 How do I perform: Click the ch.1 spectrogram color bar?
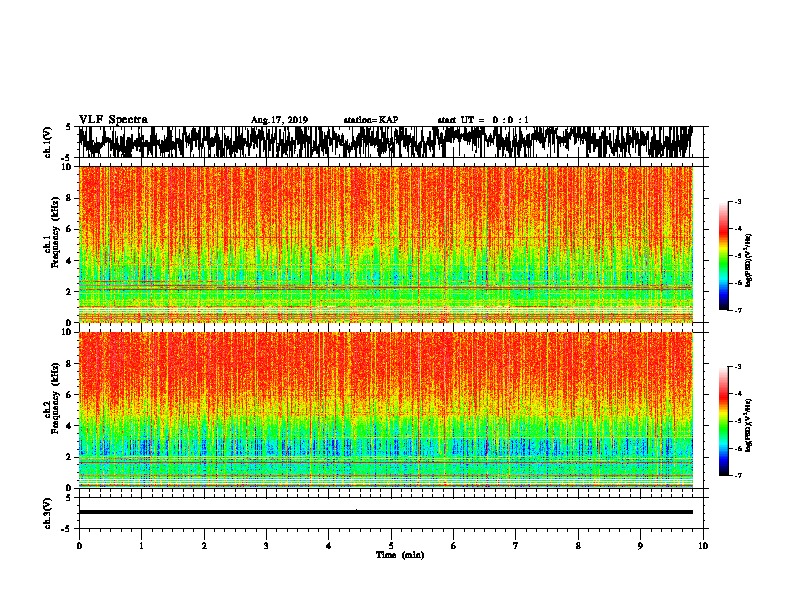pyautogui.click(x=723, y=256)
